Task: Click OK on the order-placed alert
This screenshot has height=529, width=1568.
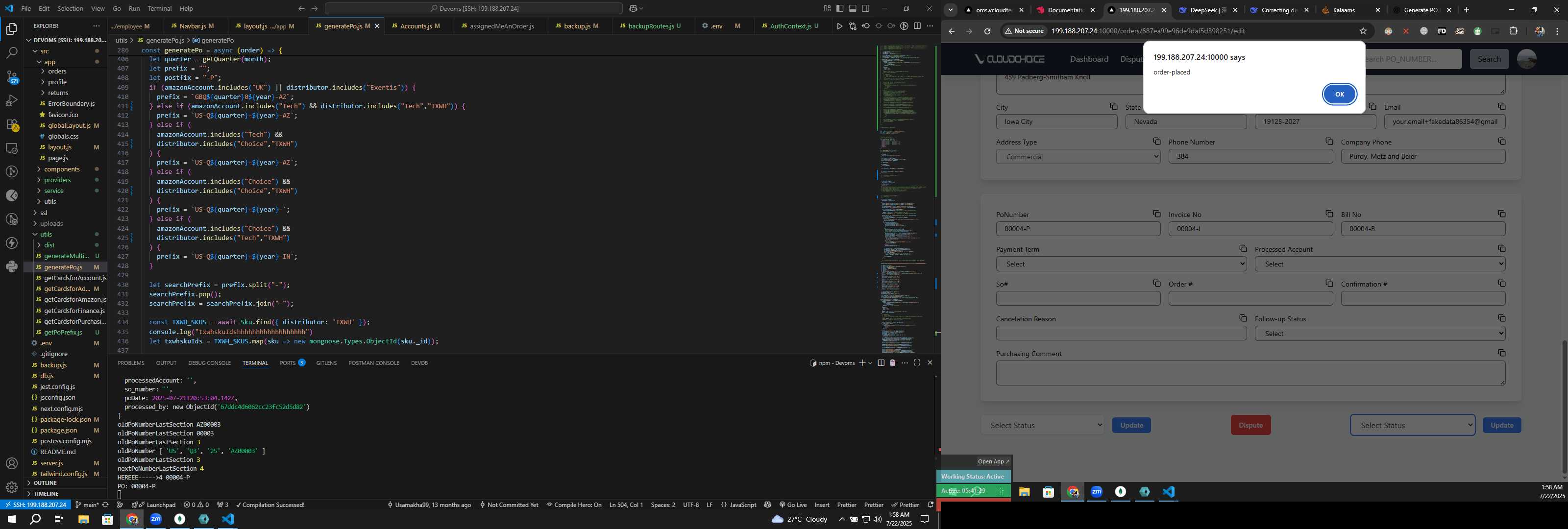Action: tap(1339, 95)
